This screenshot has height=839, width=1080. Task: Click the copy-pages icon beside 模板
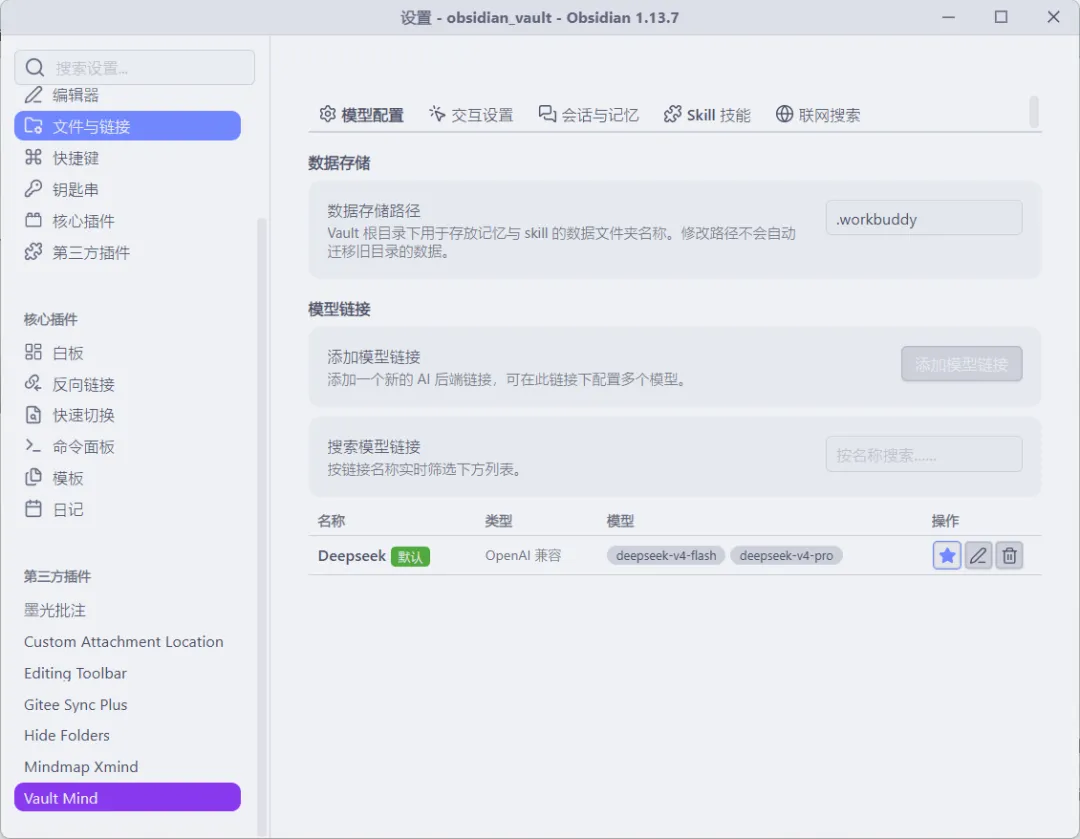(x=33, y=477)
